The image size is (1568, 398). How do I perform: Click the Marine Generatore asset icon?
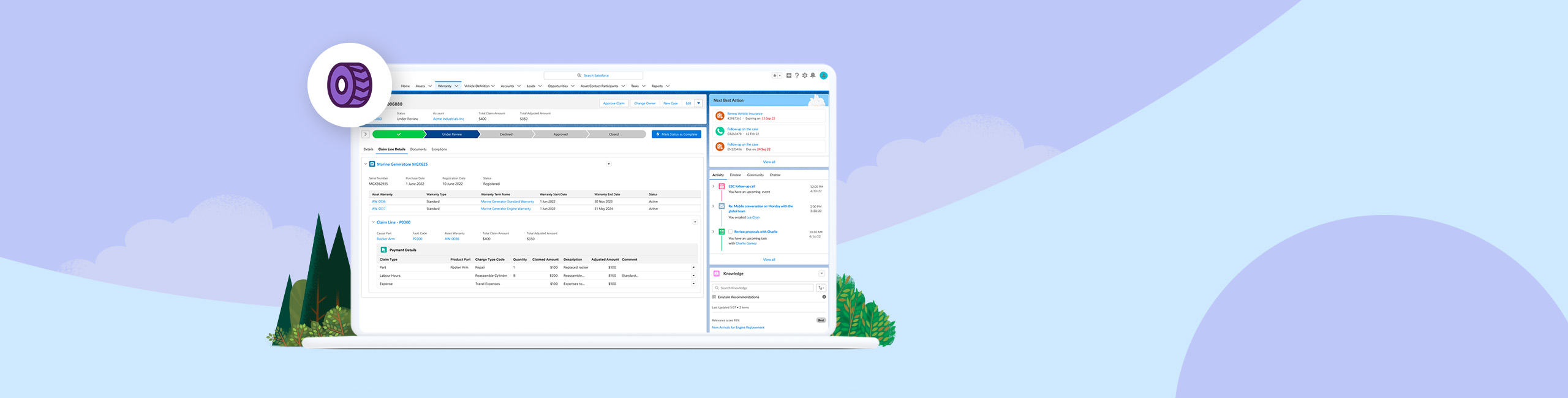(372, 164)
